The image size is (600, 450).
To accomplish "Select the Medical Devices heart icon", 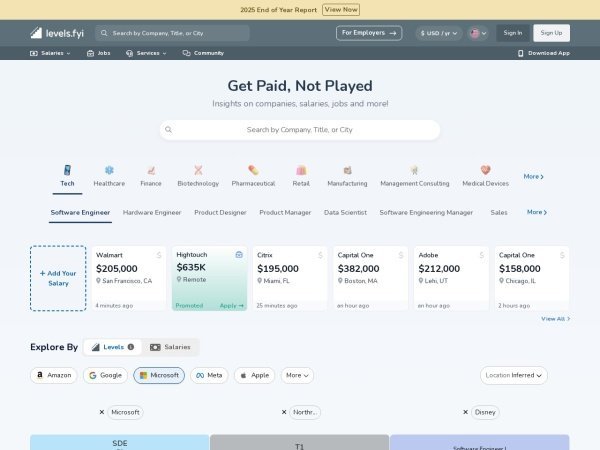I will point(486,170).
